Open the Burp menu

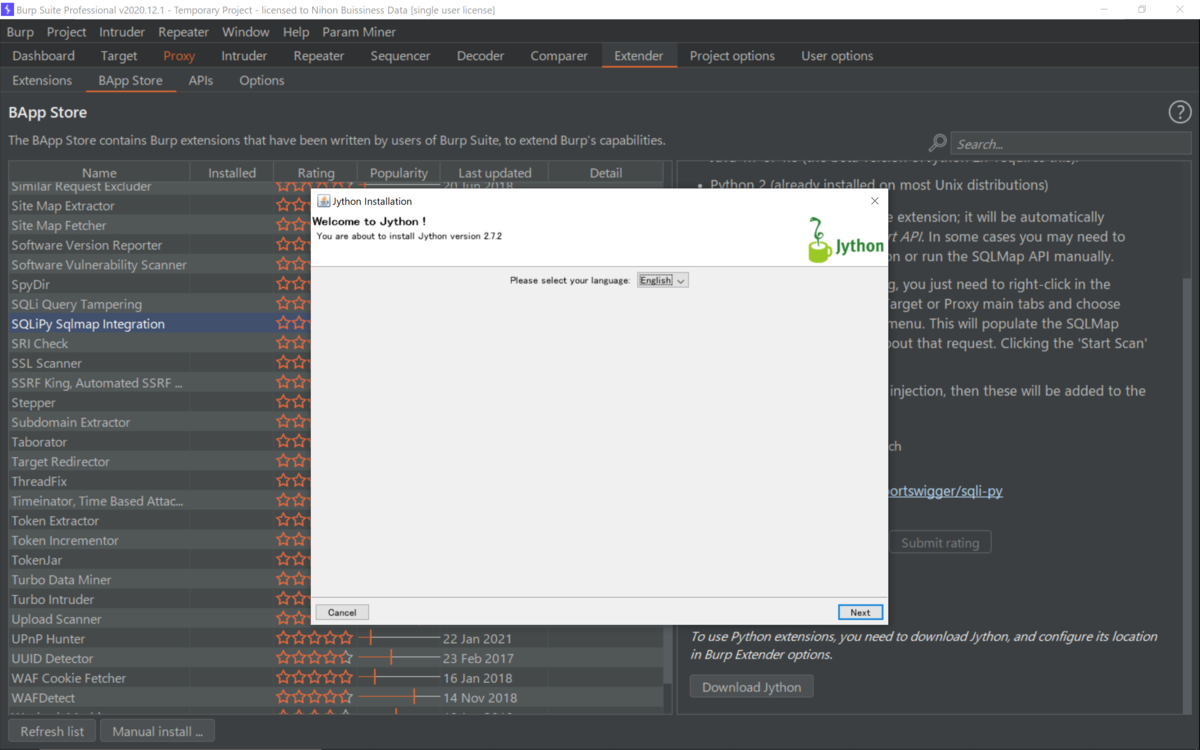pyautogui.click(x=20, y=32)
